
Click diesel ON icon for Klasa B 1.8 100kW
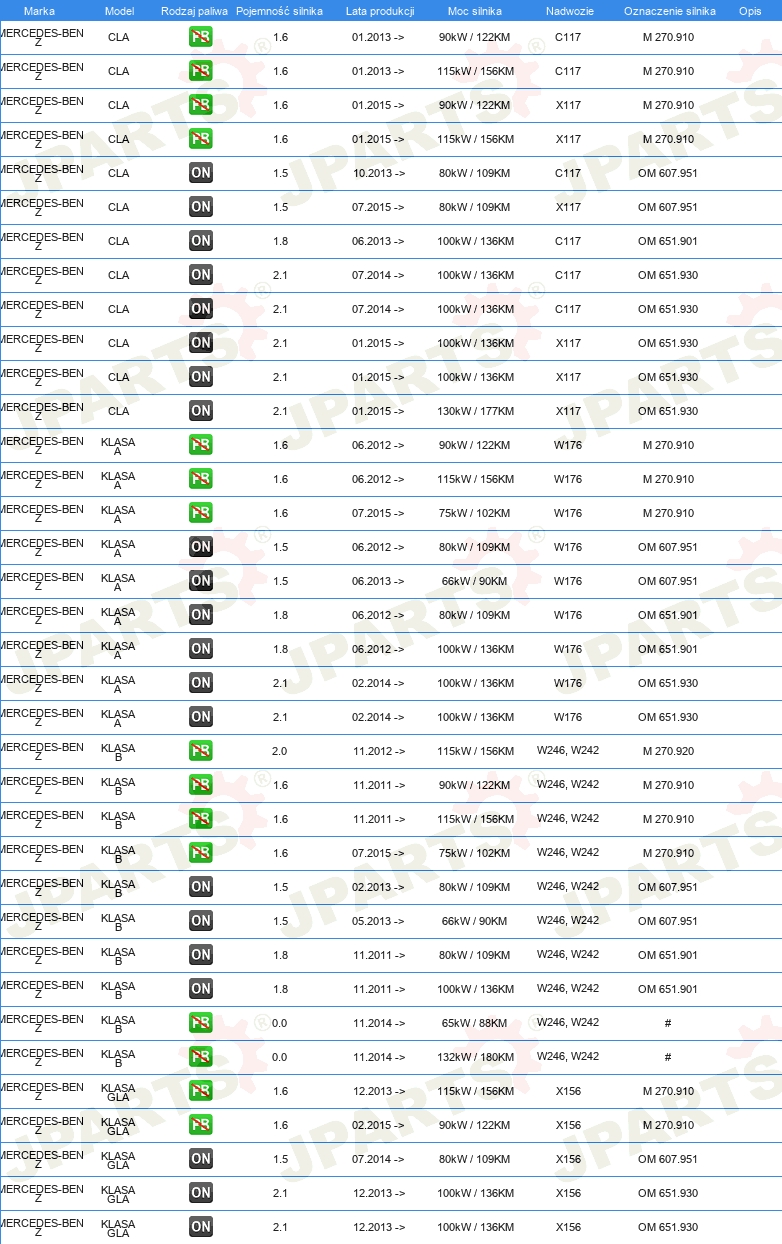coord(200,989)
